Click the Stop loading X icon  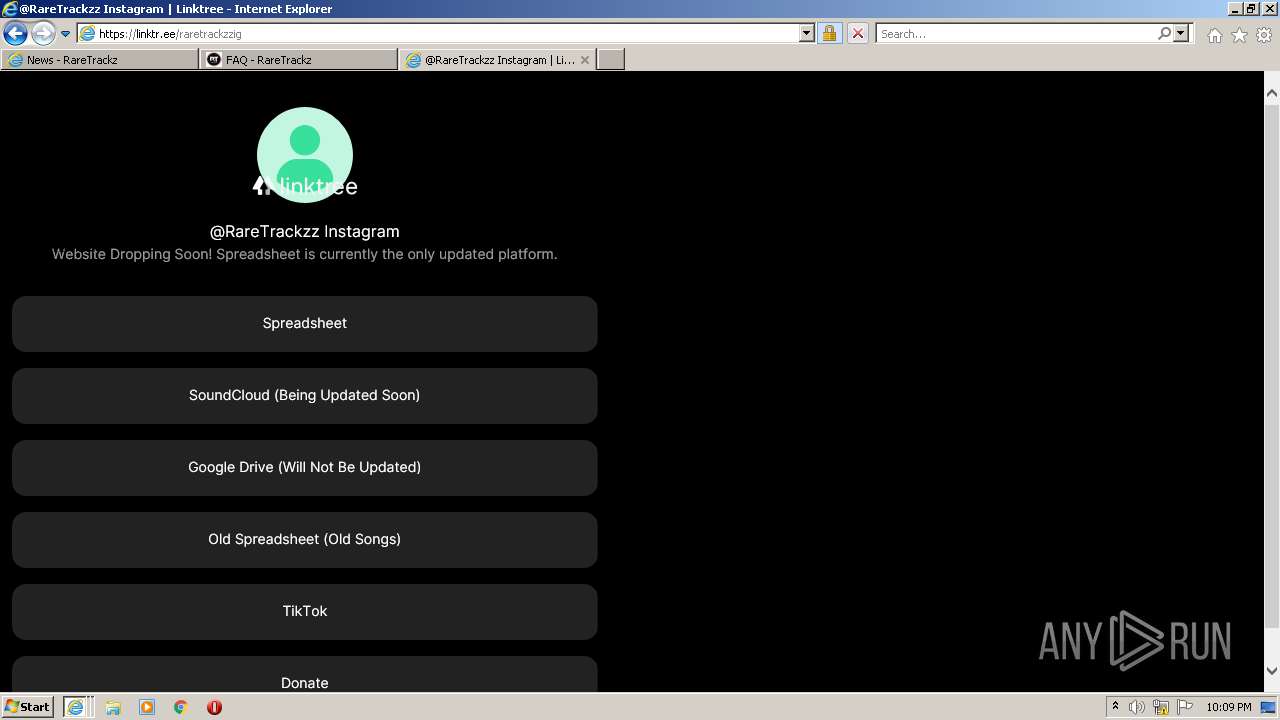click(x=857, y=34)
